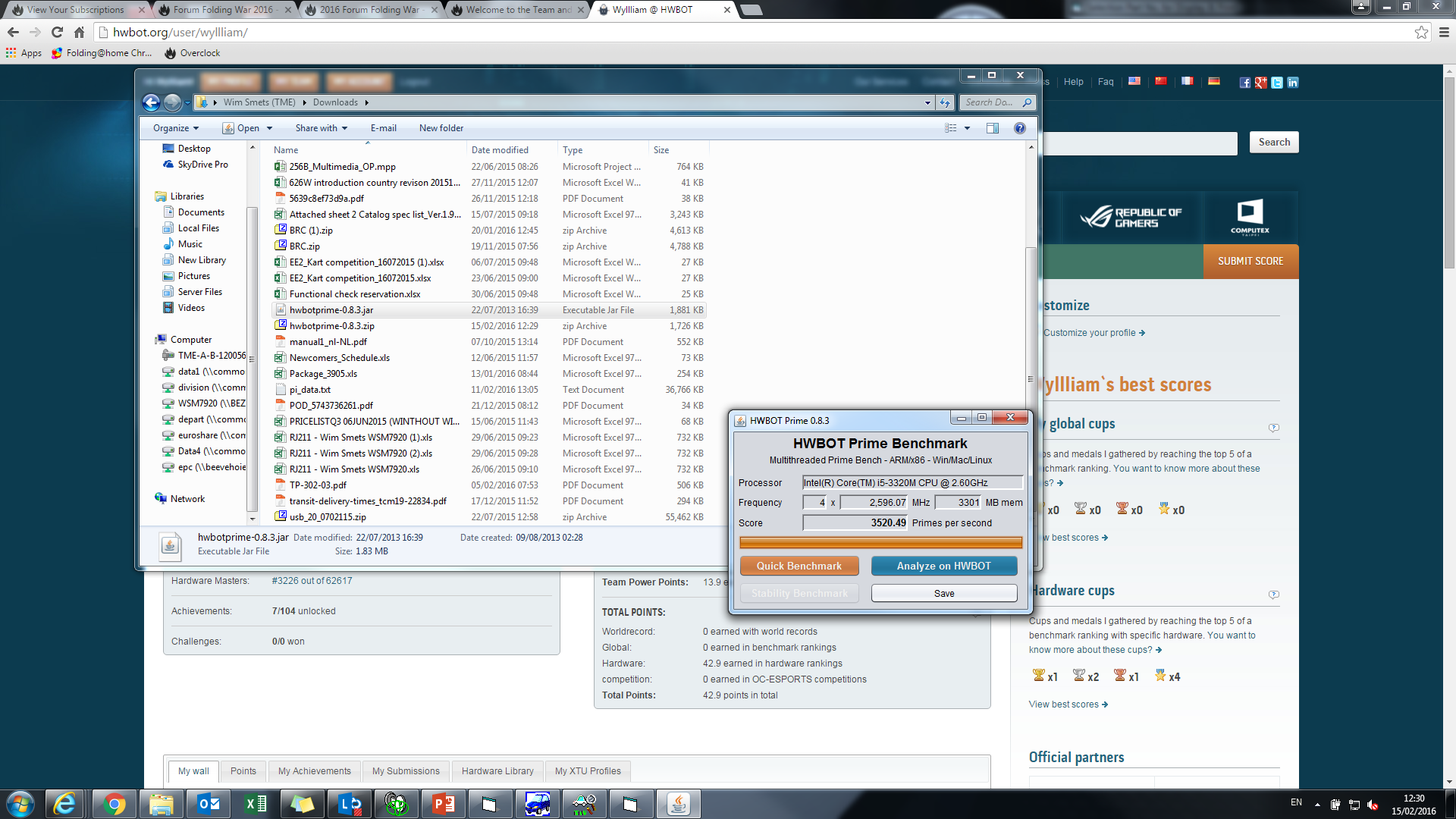
Task: Select the Documents library in sidebar
Action: pyautogui.click(x=200, y=212)
